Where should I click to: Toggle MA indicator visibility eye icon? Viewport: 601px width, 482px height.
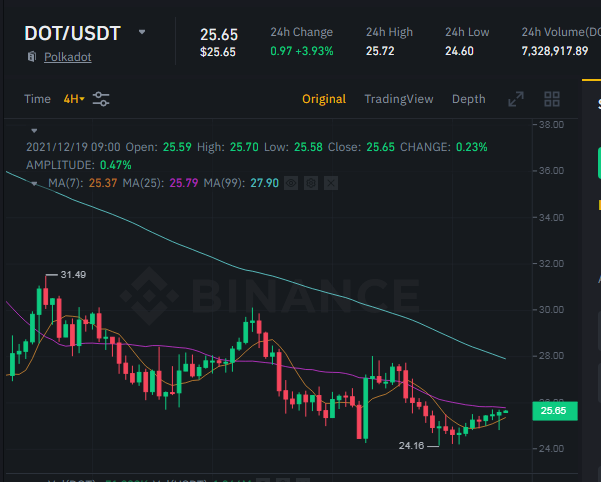coord(291,183)
